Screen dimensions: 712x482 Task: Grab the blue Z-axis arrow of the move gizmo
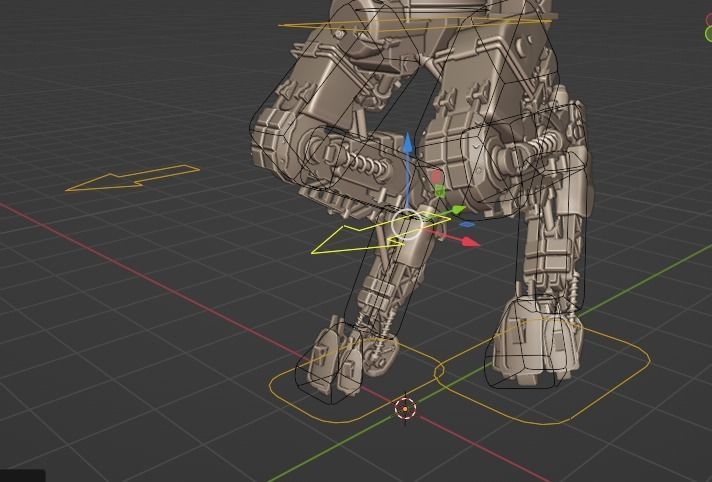(408, 143)
